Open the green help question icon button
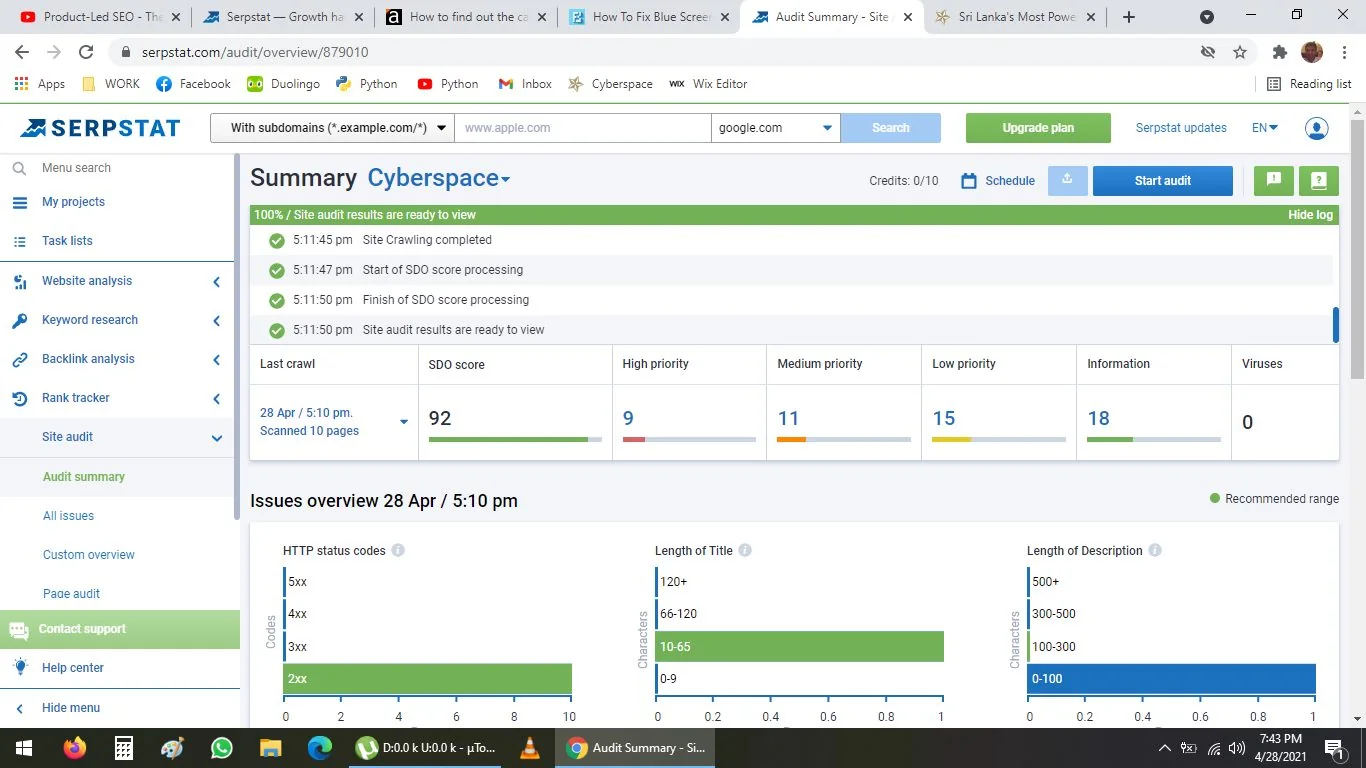The width and height of the screenshot is (1366, 768). pyautogui.click(x=1319, y=180)
